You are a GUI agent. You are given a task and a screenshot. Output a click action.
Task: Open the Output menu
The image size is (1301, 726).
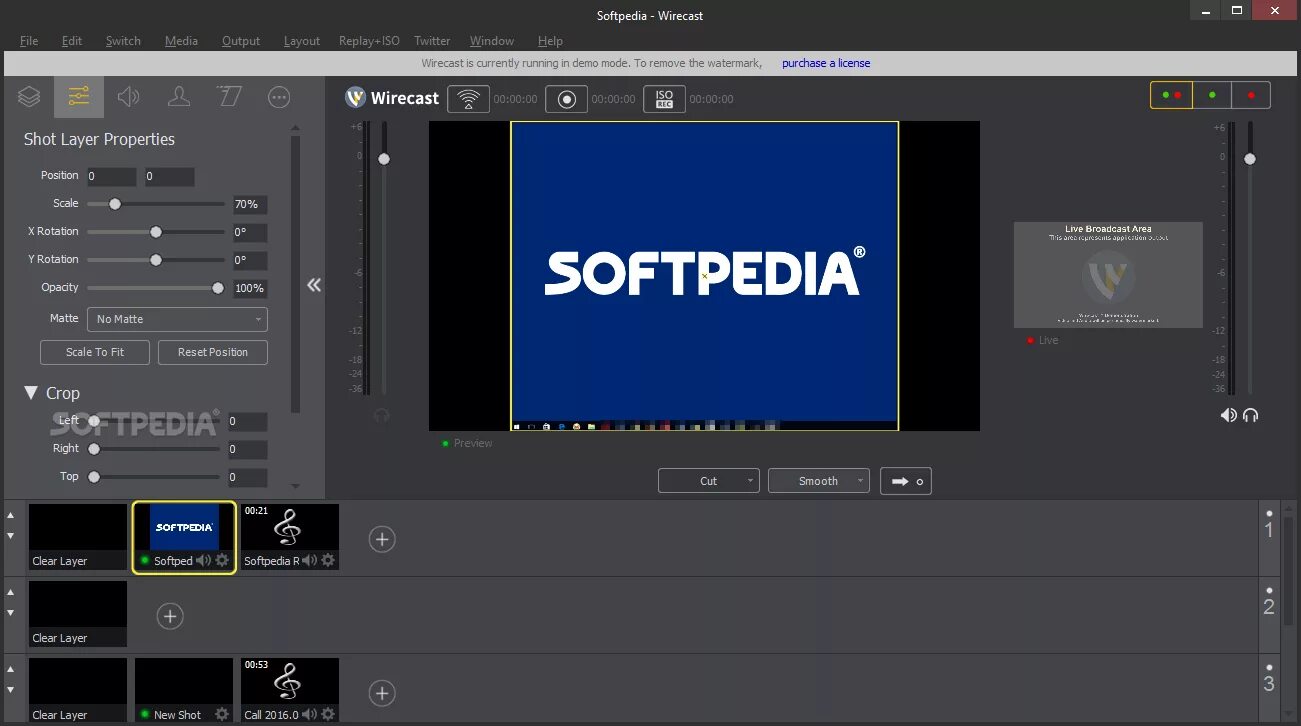coord(241,41)
